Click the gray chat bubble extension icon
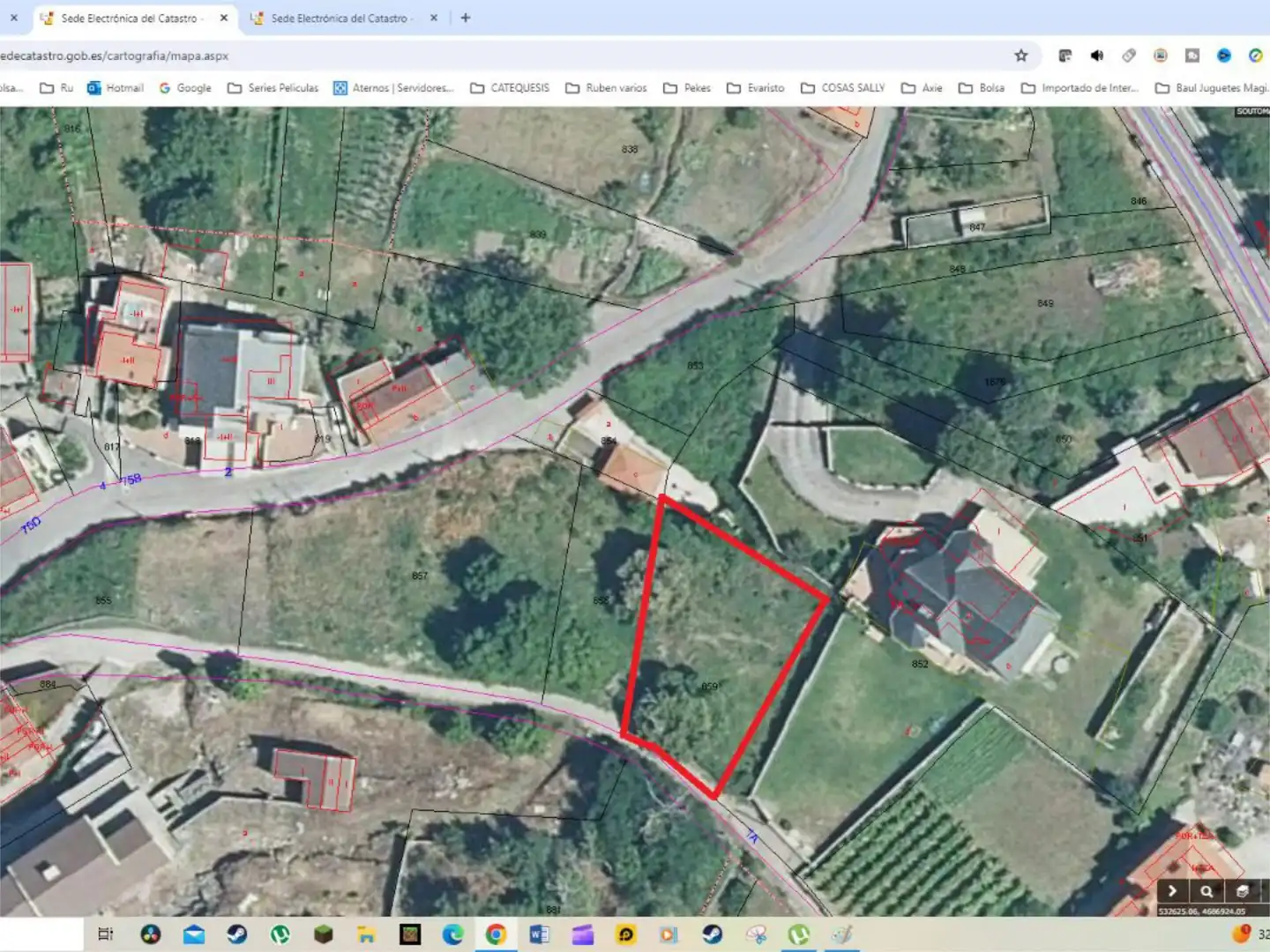The height and width of the screenshot is (952, 1270). tap(1192, 56)
